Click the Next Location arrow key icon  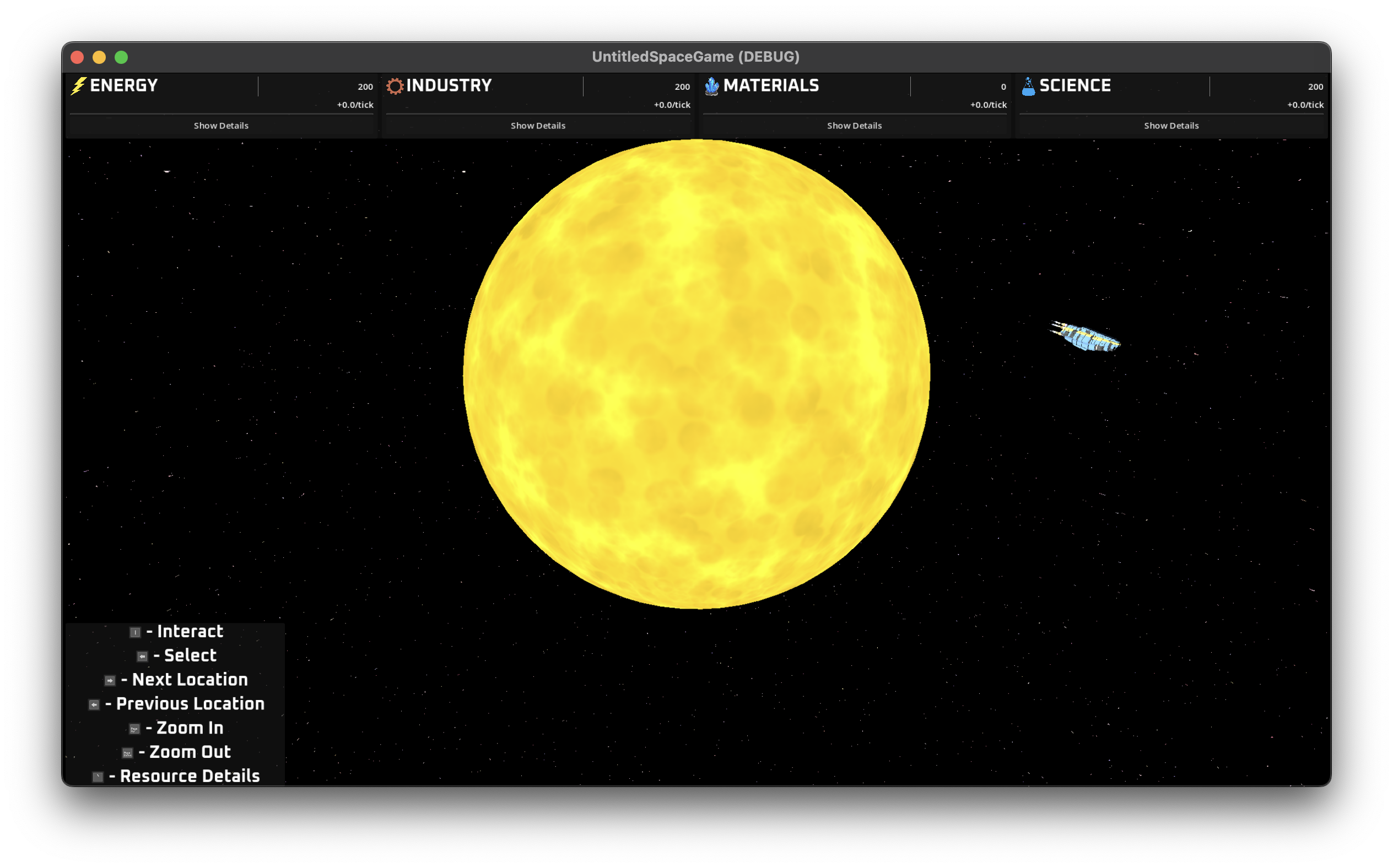[110, 680]
